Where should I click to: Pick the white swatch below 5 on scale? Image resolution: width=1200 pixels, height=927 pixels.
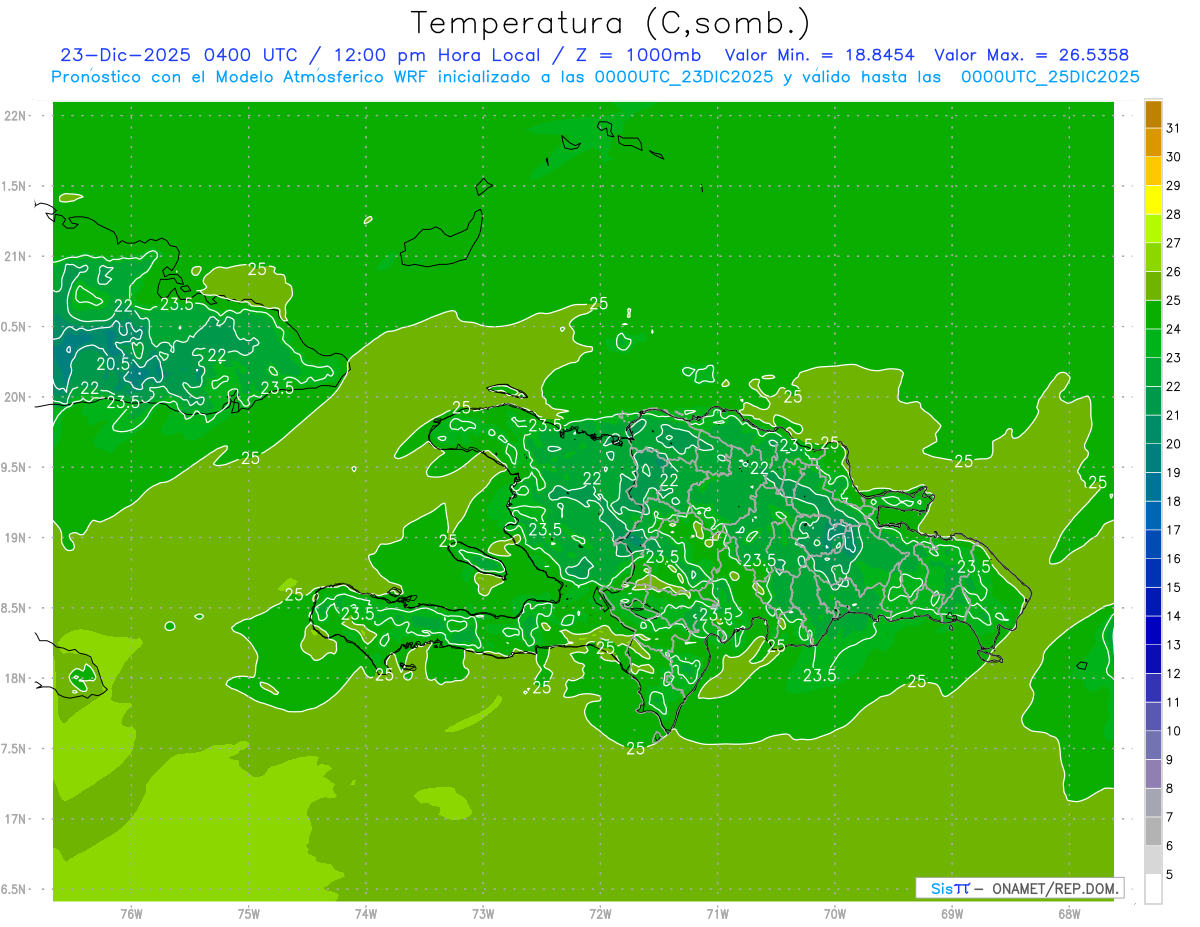point(1153,889)
